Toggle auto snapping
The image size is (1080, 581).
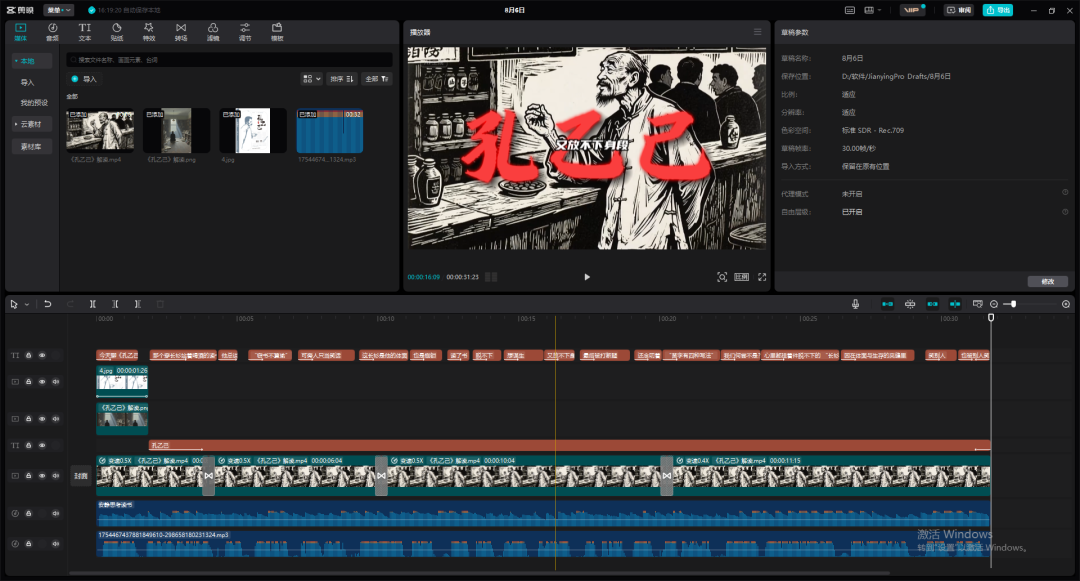pyautogui.click(x=910, y=304)
